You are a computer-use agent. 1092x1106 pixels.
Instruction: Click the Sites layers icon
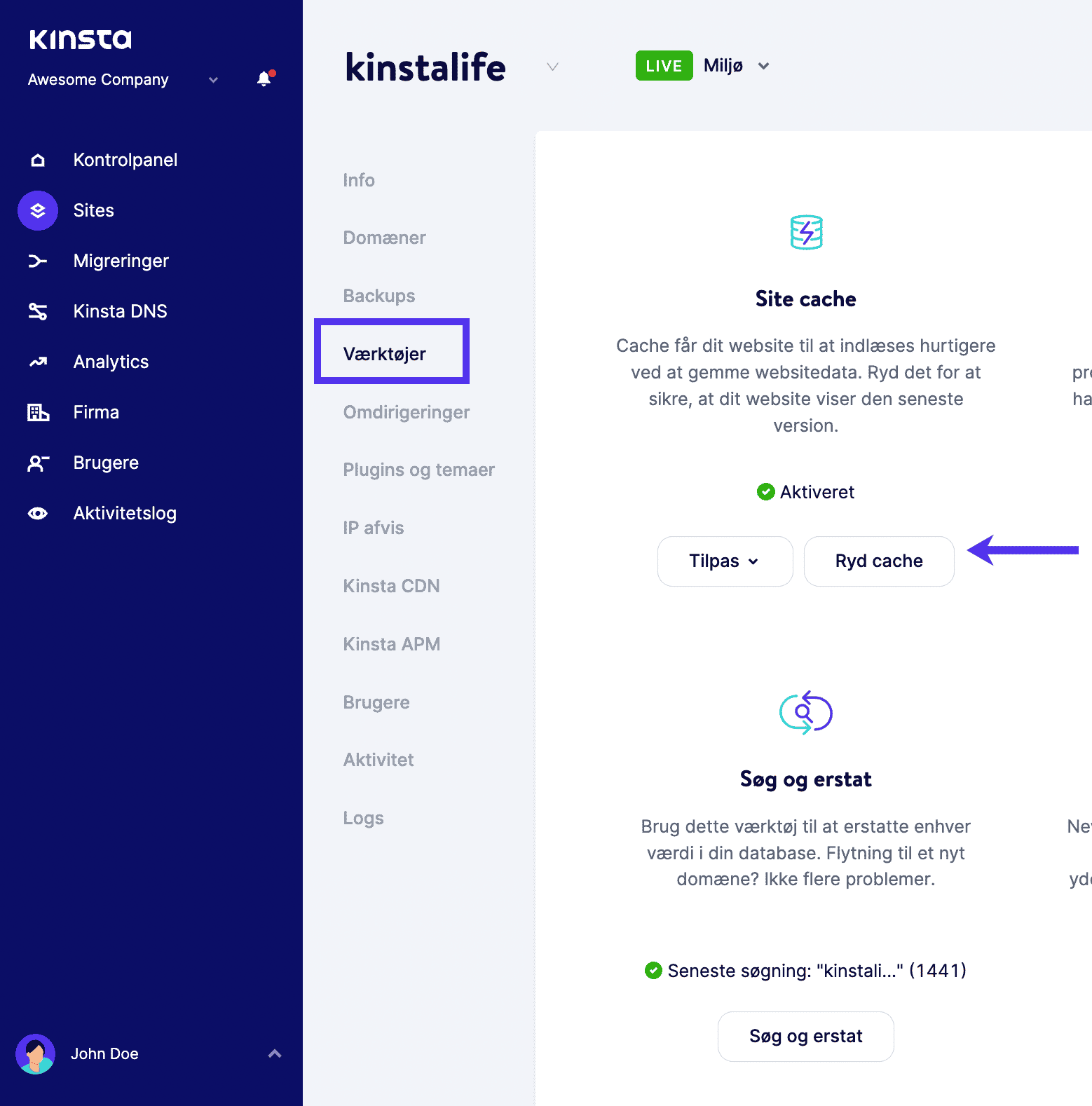pyautogui.click(x=38, y=210)
